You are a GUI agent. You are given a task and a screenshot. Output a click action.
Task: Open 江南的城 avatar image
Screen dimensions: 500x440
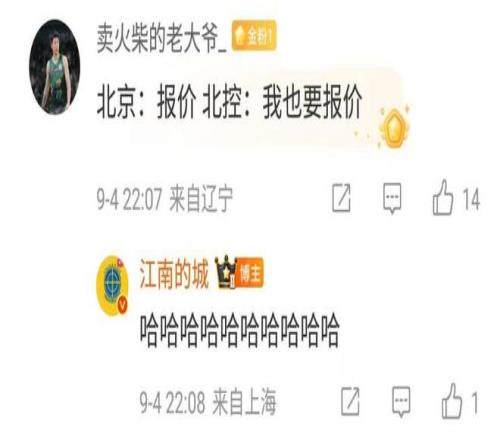(x=112, y=285)
